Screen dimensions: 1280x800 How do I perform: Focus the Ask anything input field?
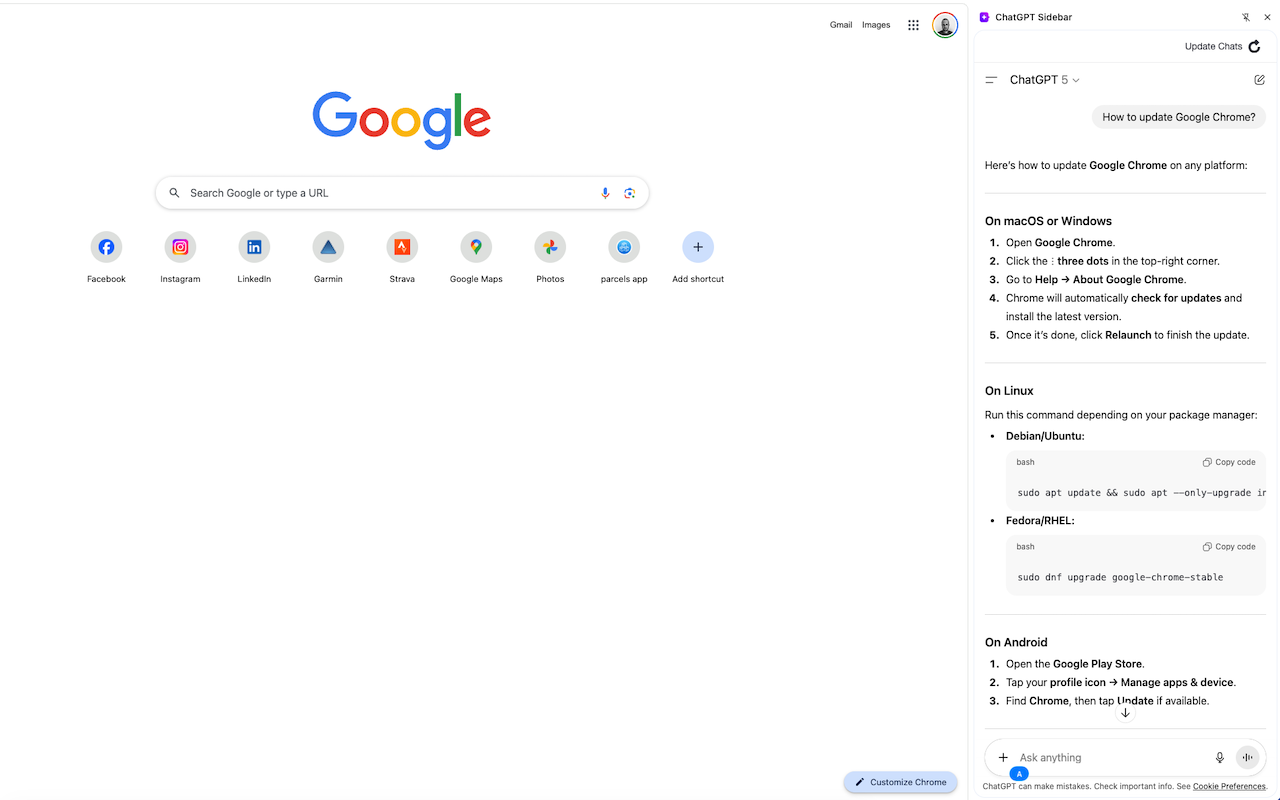point(1110,758)
